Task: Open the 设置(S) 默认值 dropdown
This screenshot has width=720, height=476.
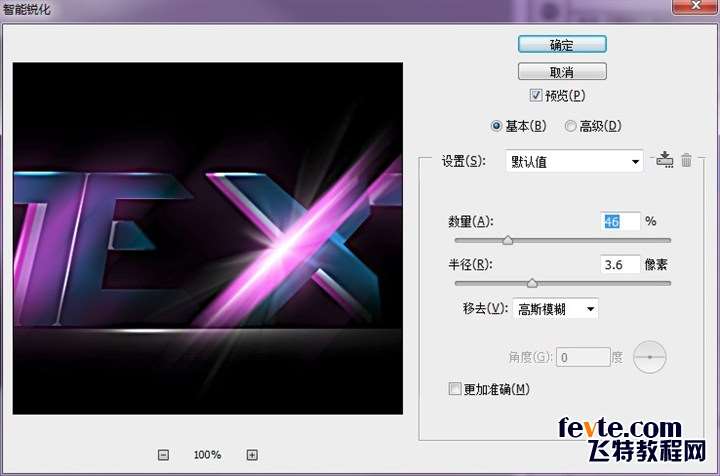Action: [574, 161]
